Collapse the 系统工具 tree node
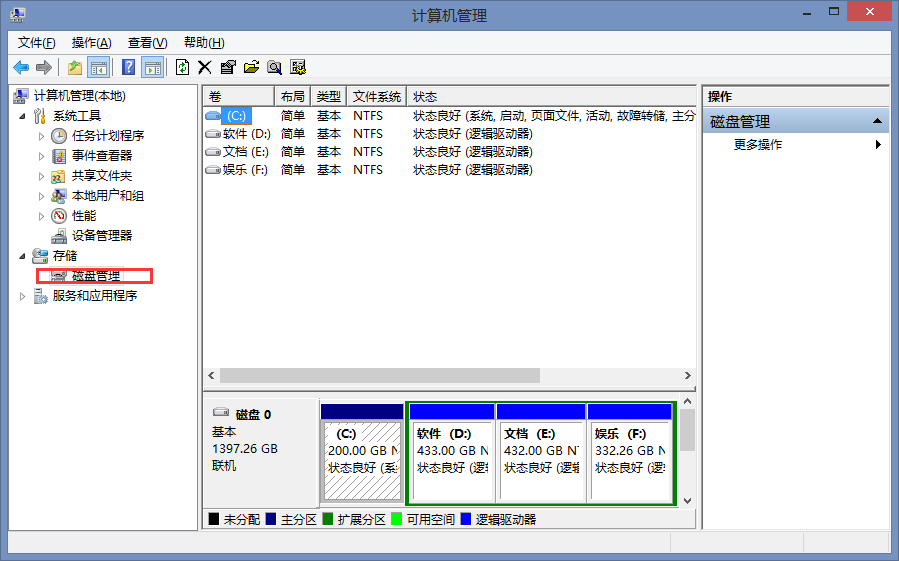 pos(24,116)
